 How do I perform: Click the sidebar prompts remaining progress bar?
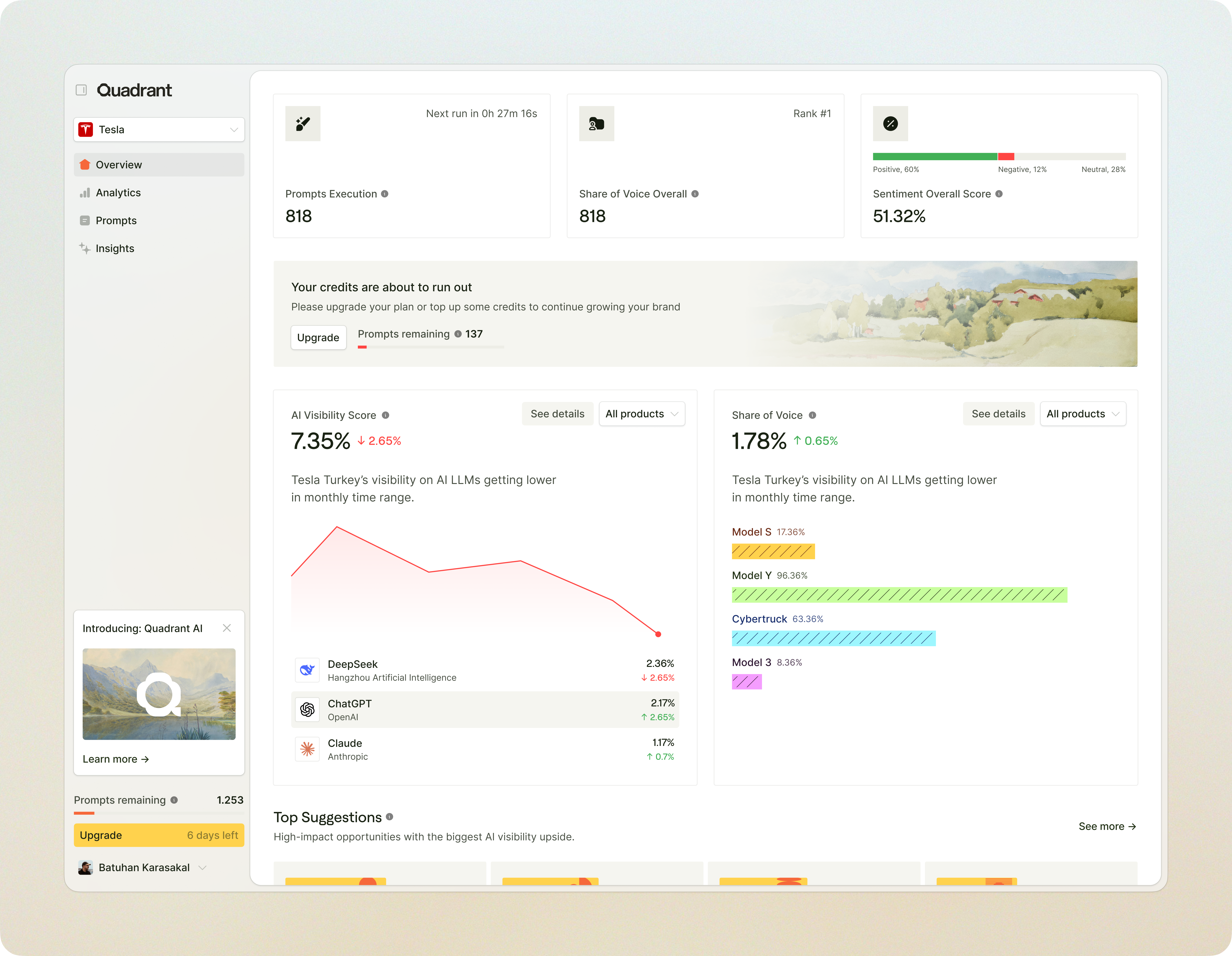click(x=159, y=813)
